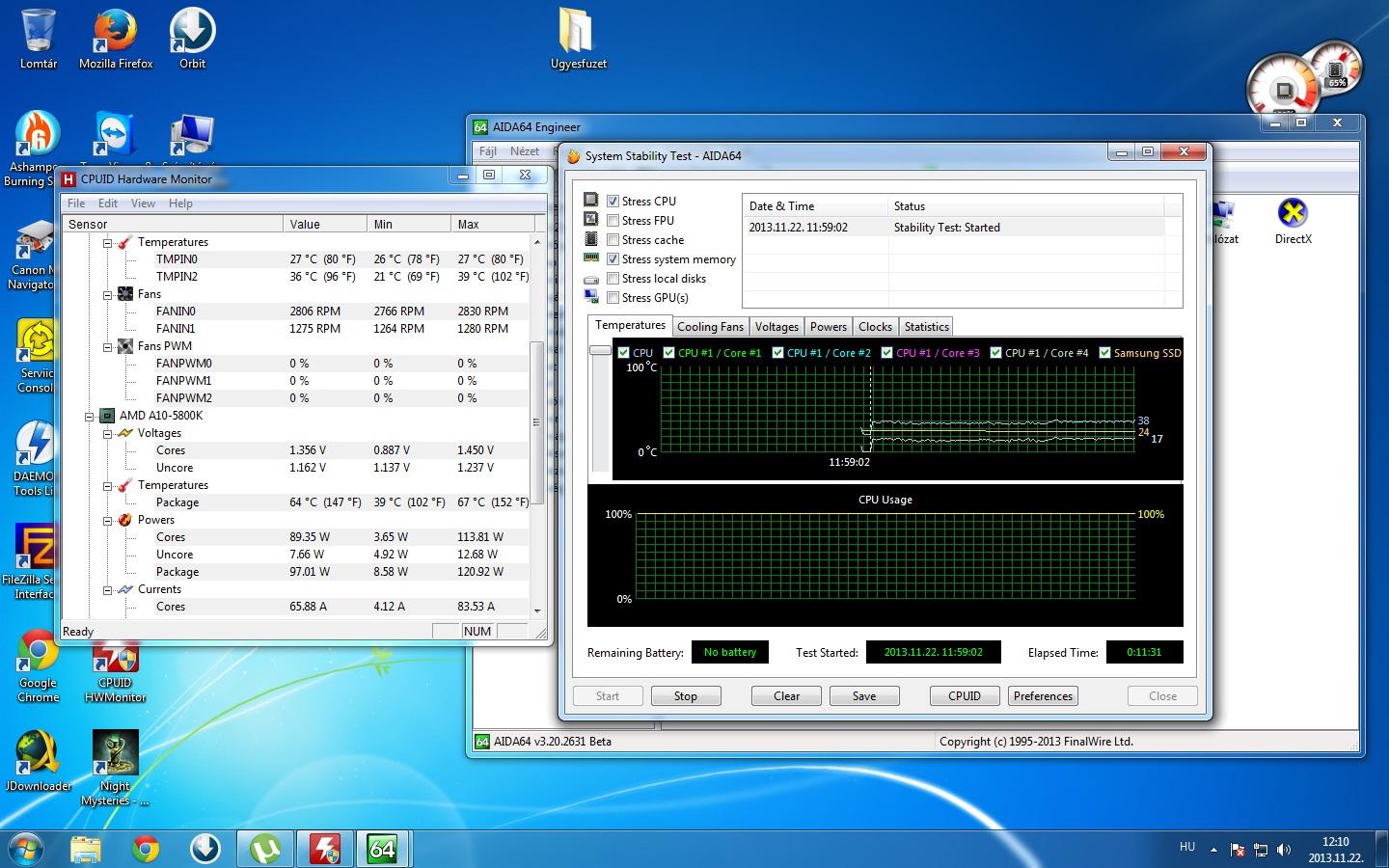The height and width of the screenshot is (868, 1389).
Task: Click the HU language indicator
Action: (1187, 847)
